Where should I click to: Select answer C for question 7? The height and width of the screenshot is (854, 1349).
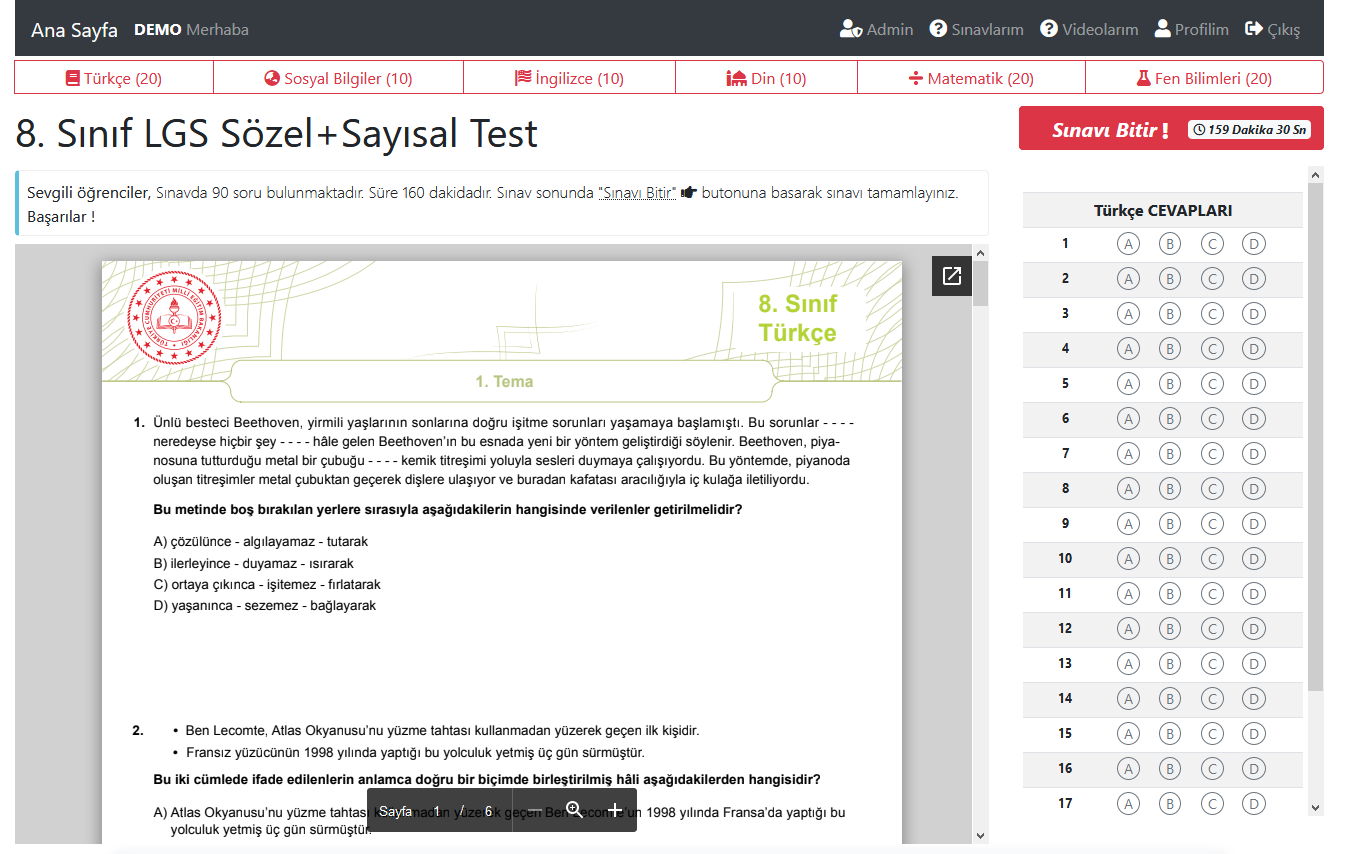coord(1212,453)
